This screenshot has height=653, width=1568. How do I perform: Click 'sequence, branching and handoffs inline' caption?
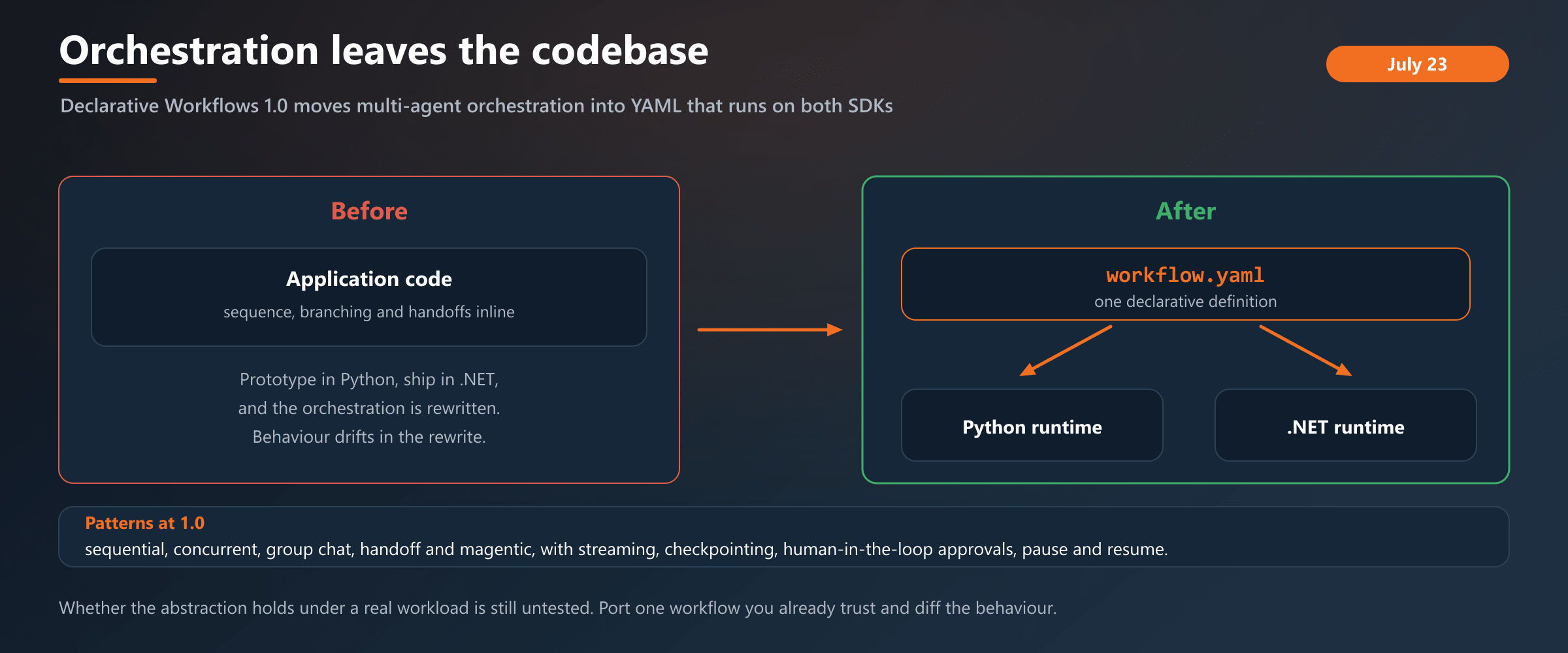[x=369, y=312]
